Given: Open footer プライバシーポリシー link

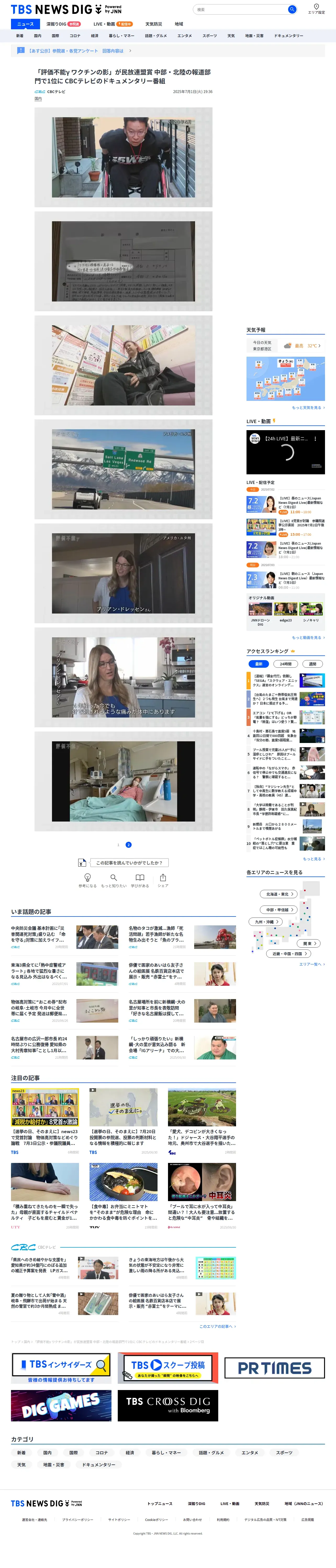Looking at the screenshot, I should click(77, 1519).
